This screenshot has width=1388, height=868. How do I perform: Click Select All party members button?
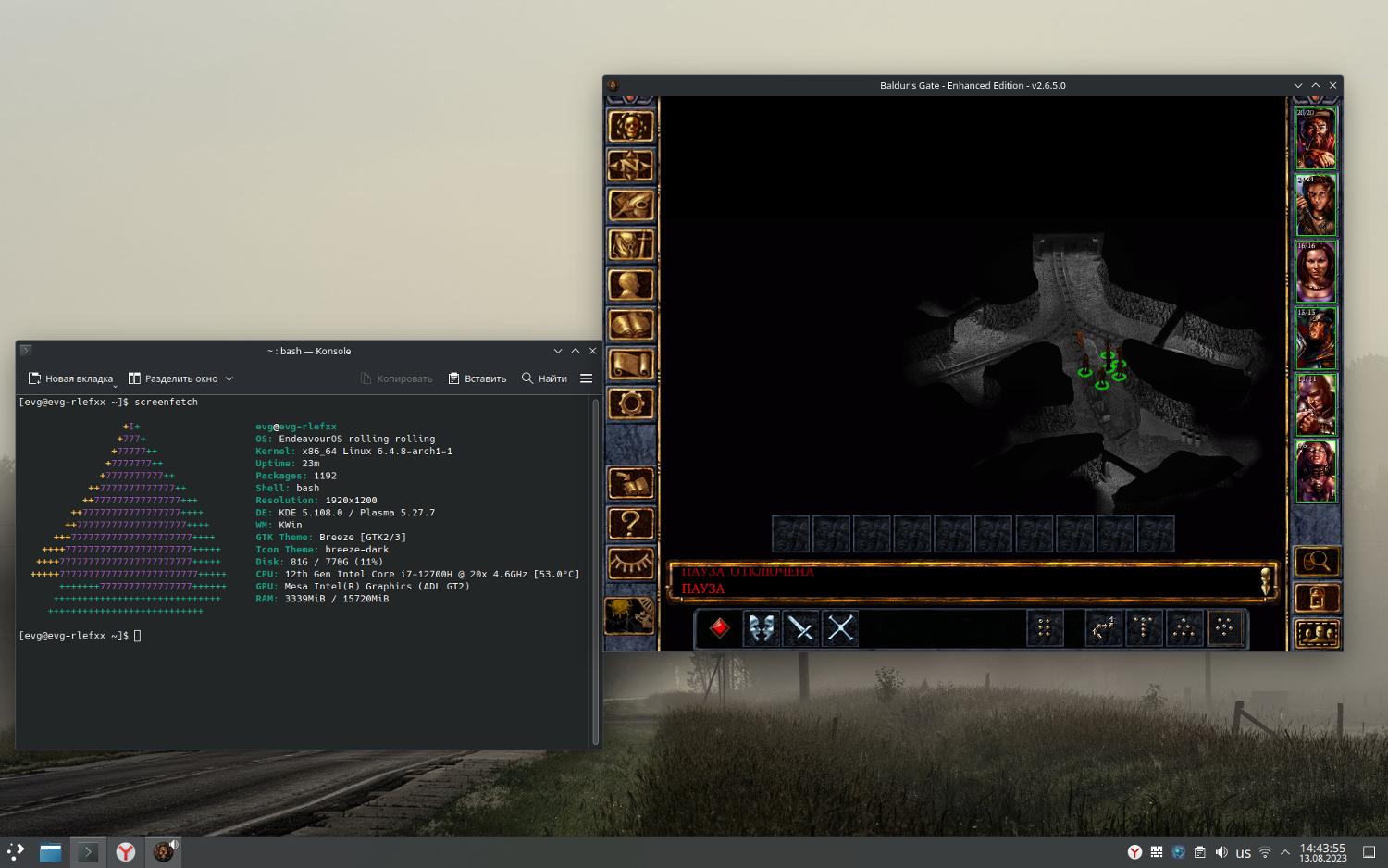click(x=1316, y=634)
